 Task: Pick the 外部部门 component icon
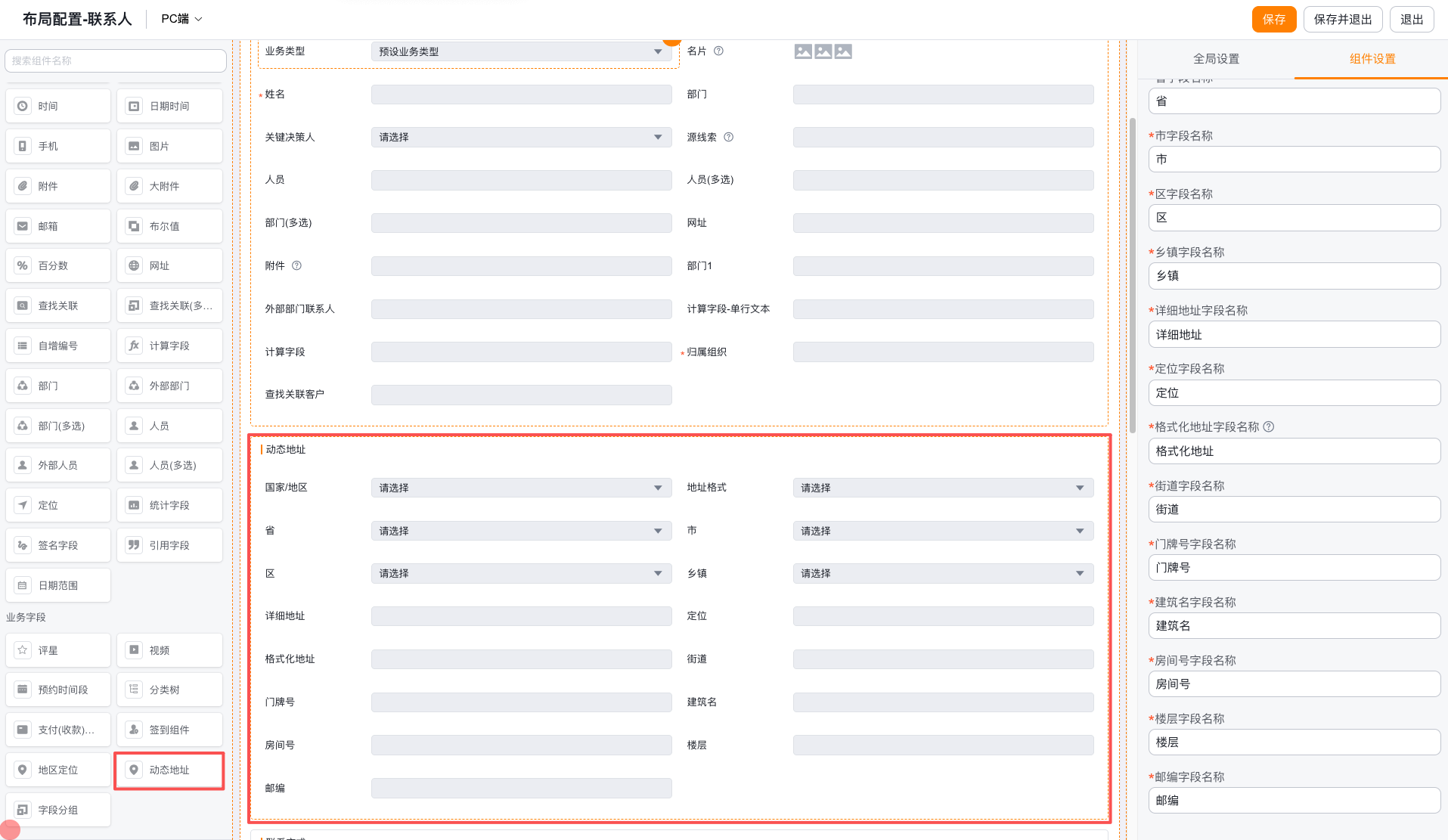pos(134,386)
